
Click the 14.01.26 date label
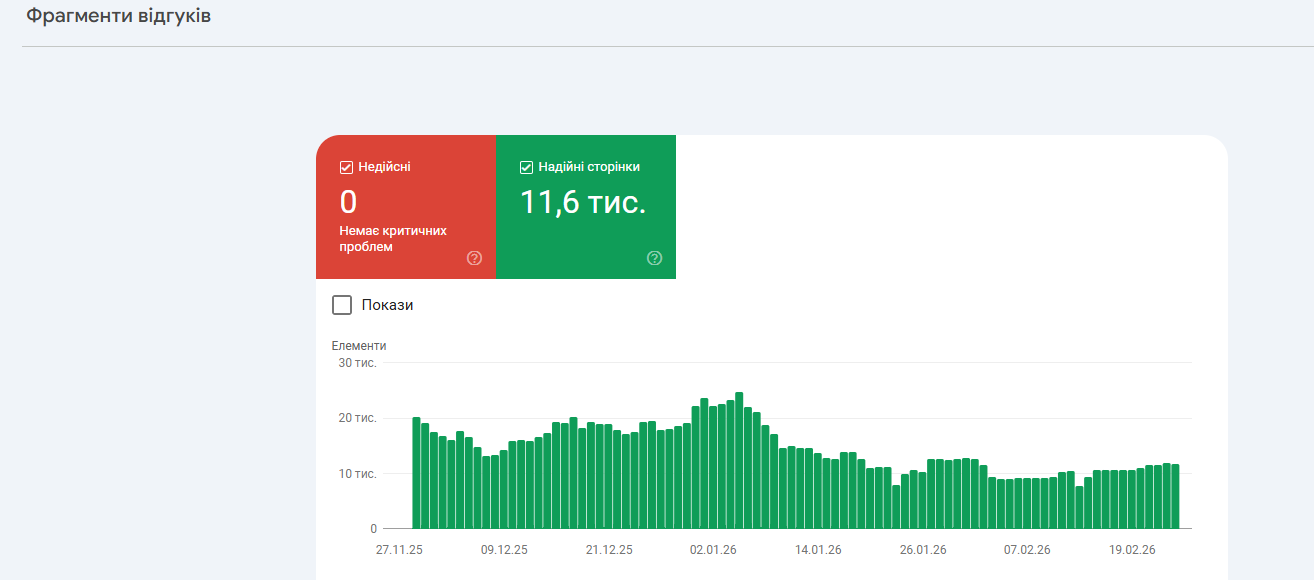(818, 550)
